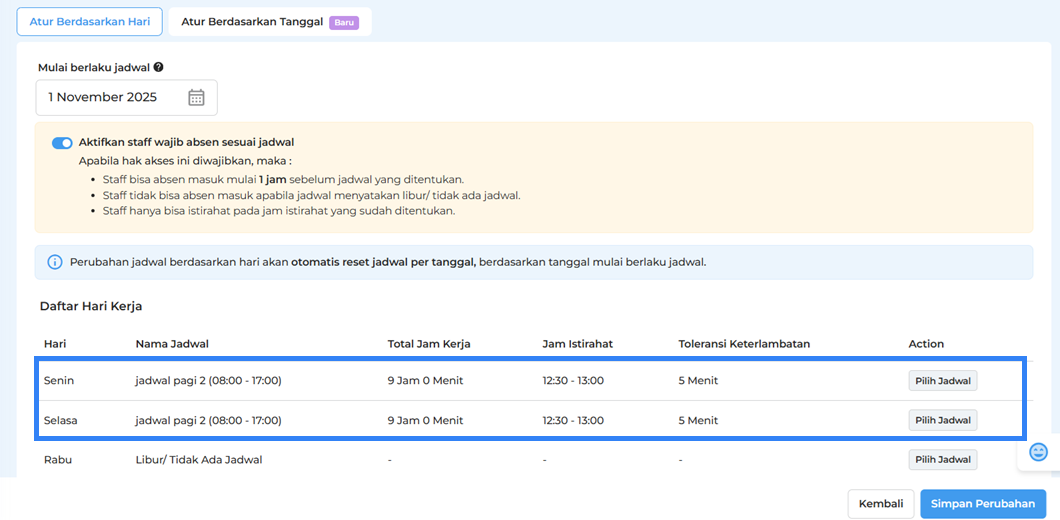Click the help icon beside Mulai berlaku jadwal
This screenshot has height=520, width=1060.
click(158, 68)
